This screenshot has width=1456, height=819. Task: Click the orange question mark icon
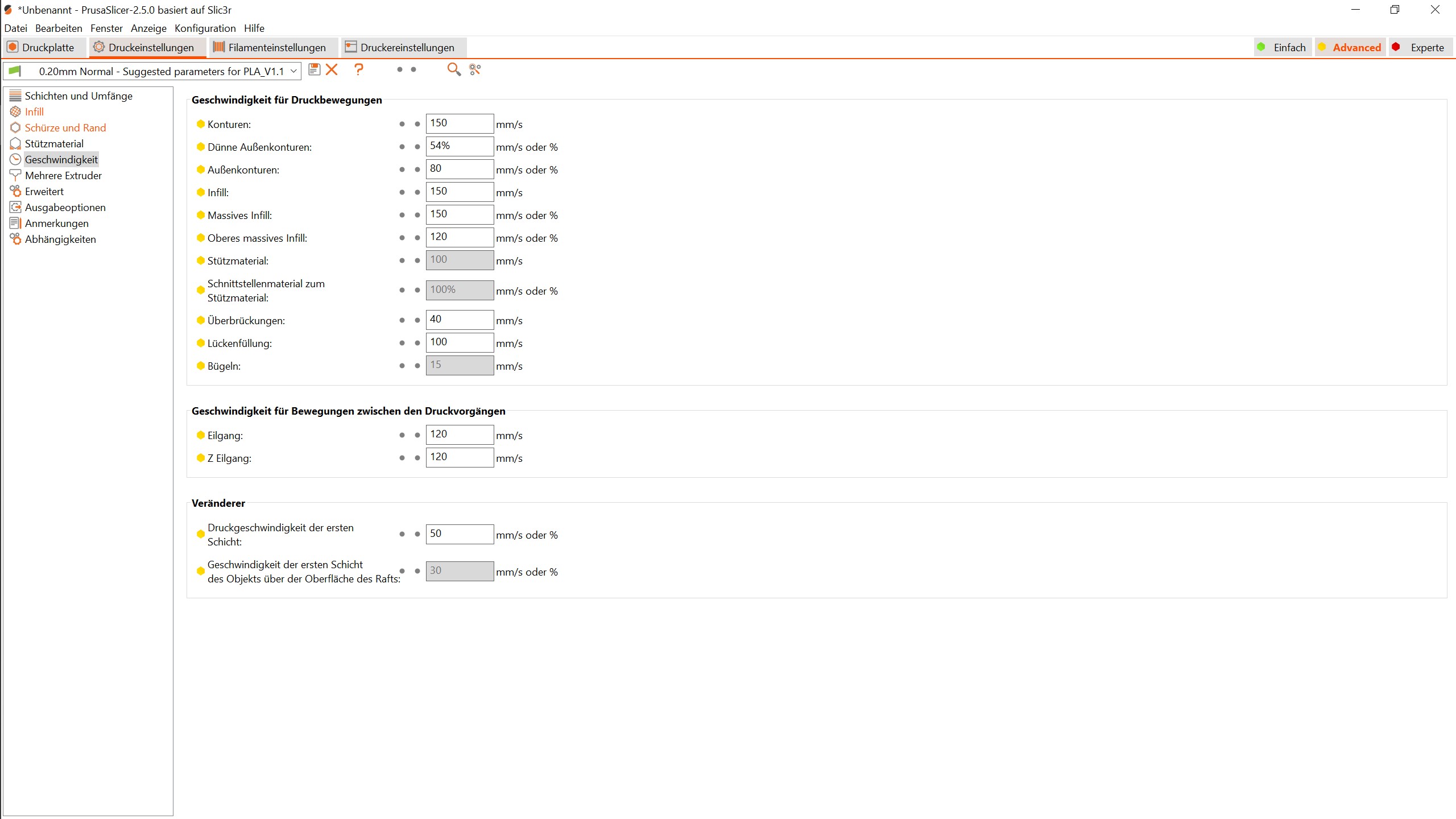click(358, 69)
